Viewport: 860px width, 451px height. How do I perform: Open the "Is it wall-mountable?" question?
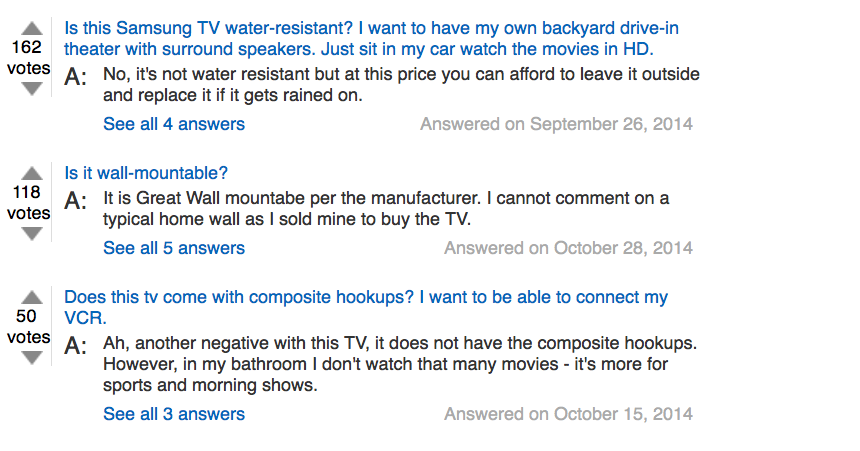(146, 173)
